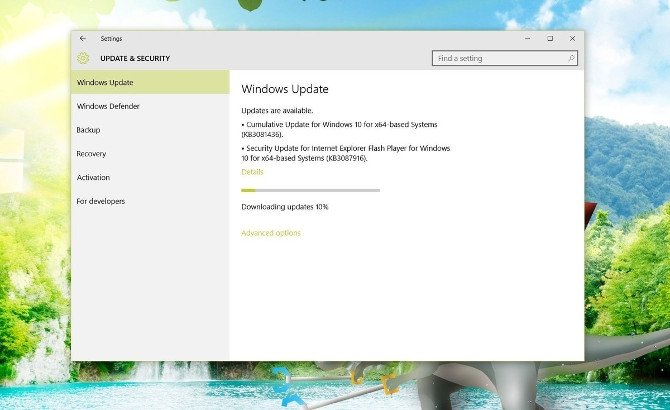Focus the Find a setting search box

505,58
